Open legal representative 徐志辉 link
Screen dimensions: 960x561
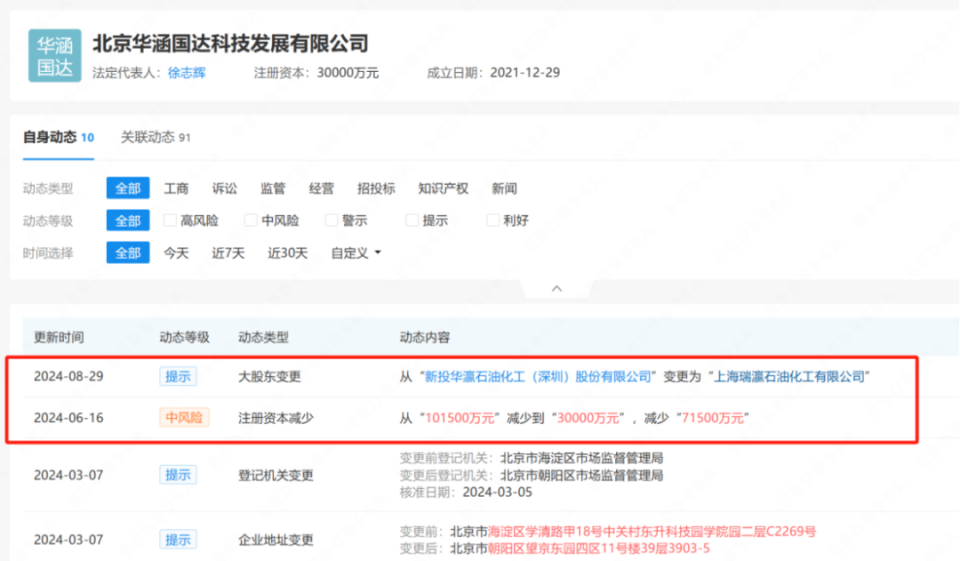187,73
